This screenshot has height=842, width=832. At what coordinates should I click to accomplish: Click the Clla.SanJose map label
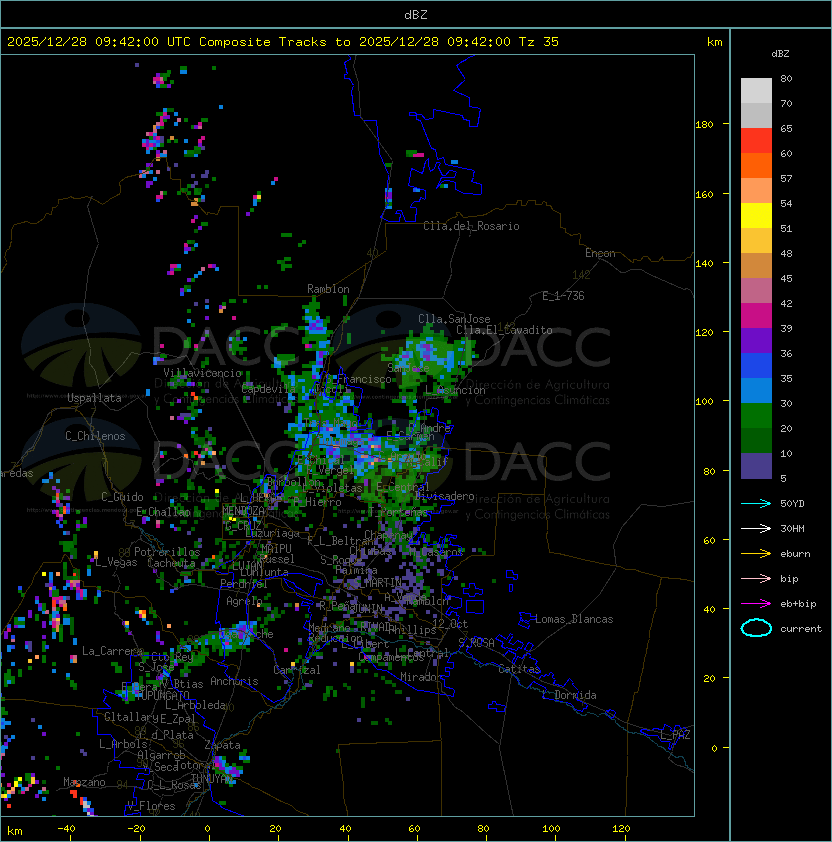click(x=454, y=319)
